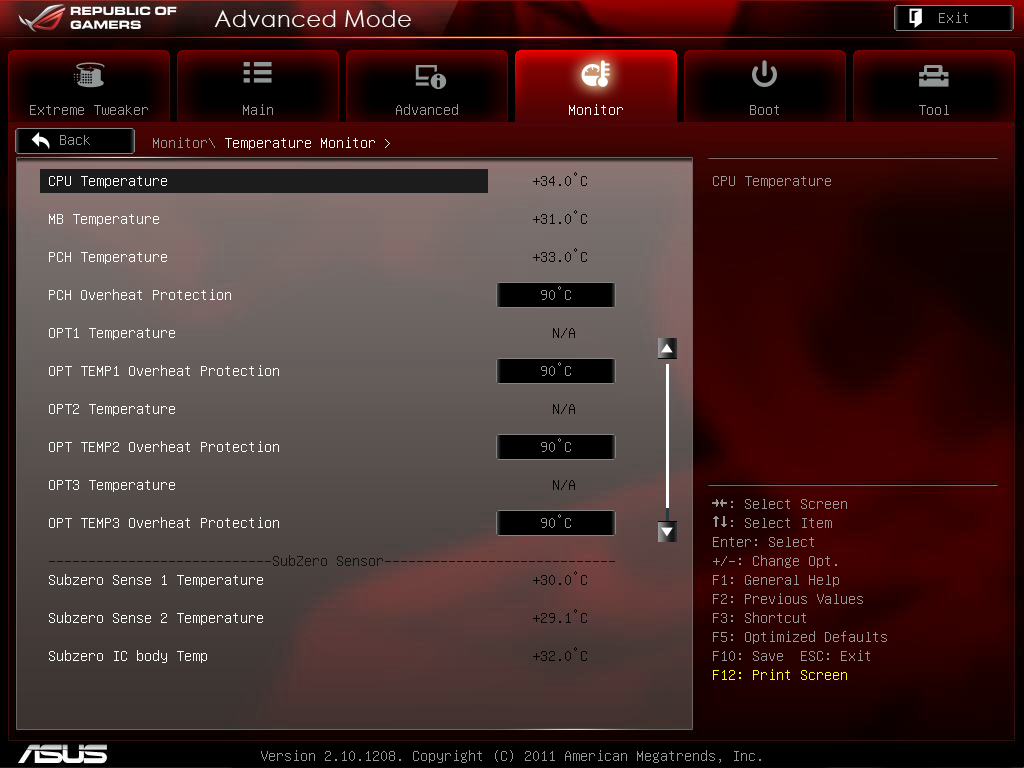
Task: Click the Advanced settings info icon
Action: (x=430, y=76)
